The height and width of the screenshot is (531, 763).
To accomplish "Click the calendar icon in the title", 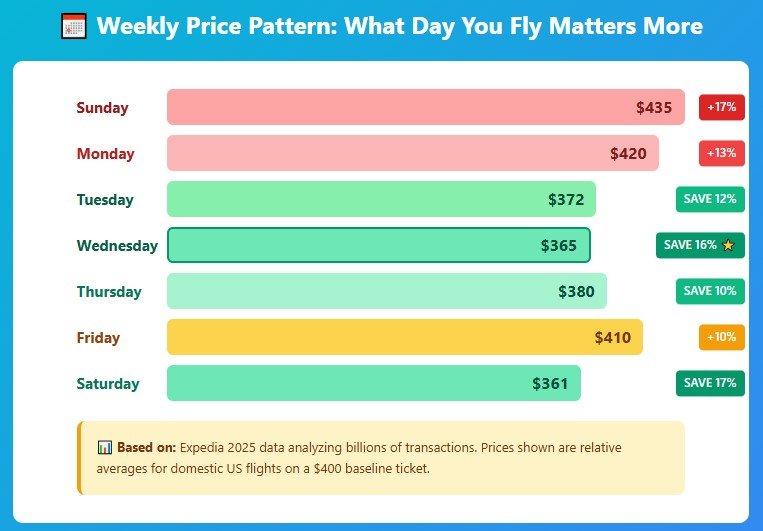I will (x=73, y=26).
